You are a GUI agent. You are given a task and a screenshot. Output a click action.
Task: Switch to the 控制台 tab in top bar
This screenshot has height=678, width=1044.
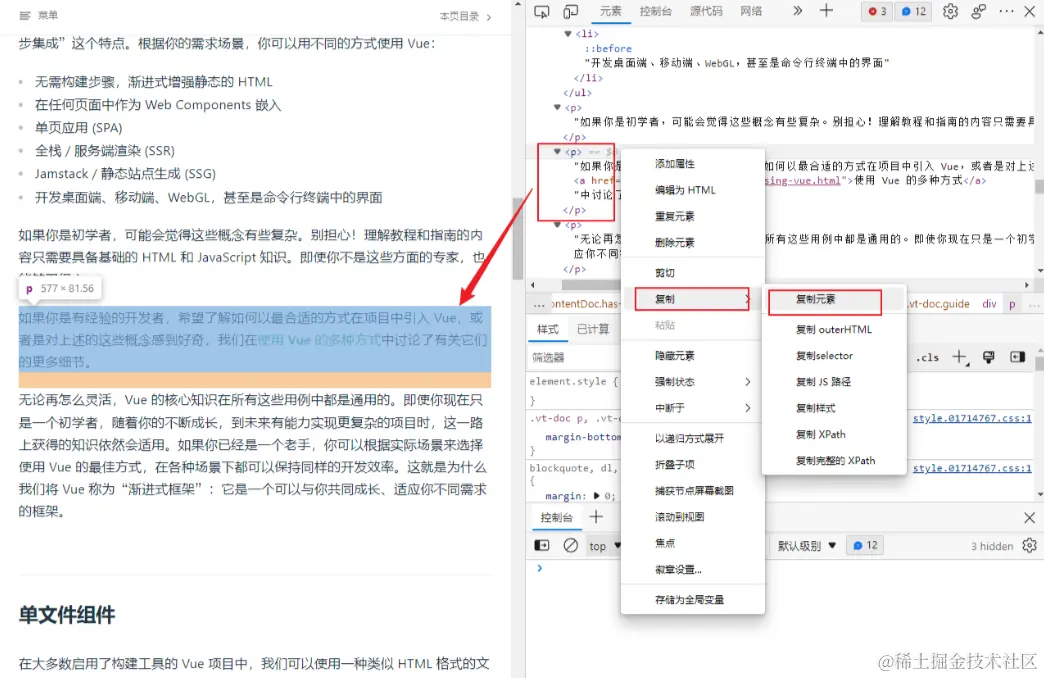coord(655,11)
